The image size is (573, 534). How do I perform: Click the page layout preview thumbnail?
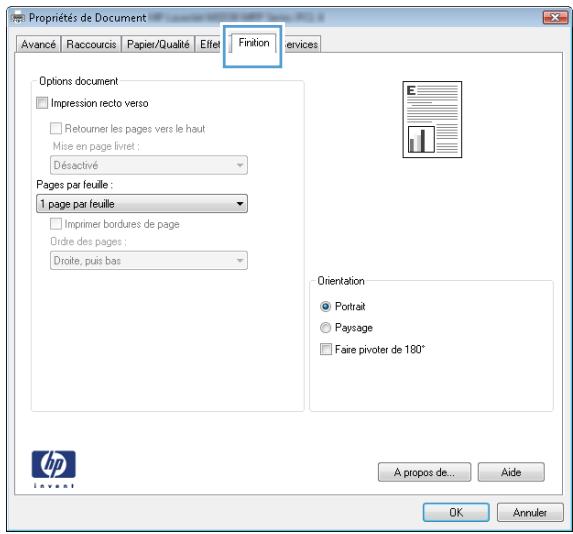[432, 120]
